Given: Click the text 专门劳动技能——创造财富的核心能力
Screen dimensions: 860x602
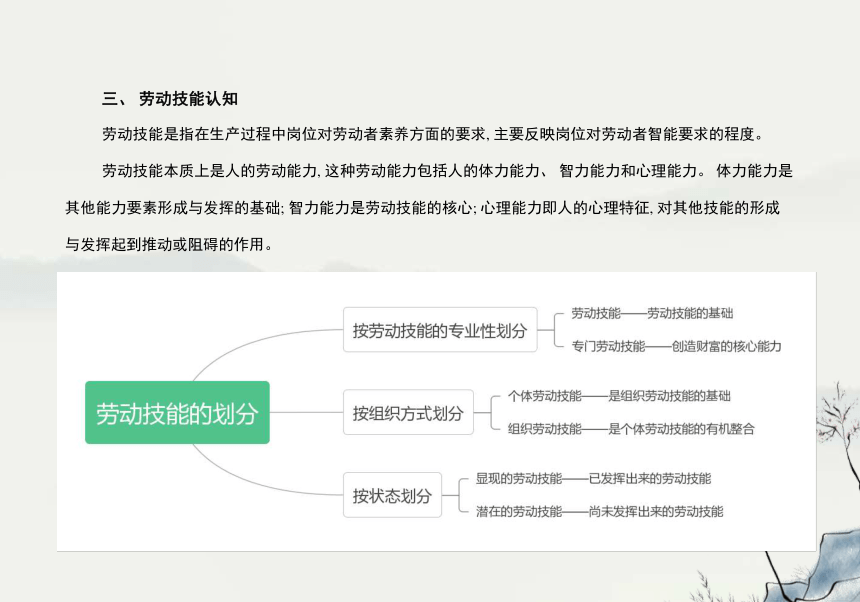Looking at the screenshot, I should point(676,347).
